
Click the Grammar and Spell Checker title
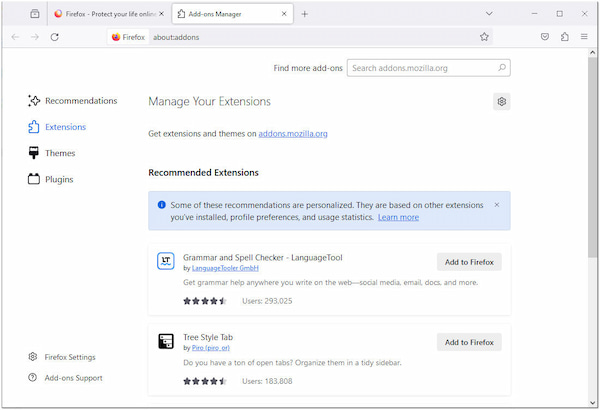pyautogui.click(x=262, y=257)
